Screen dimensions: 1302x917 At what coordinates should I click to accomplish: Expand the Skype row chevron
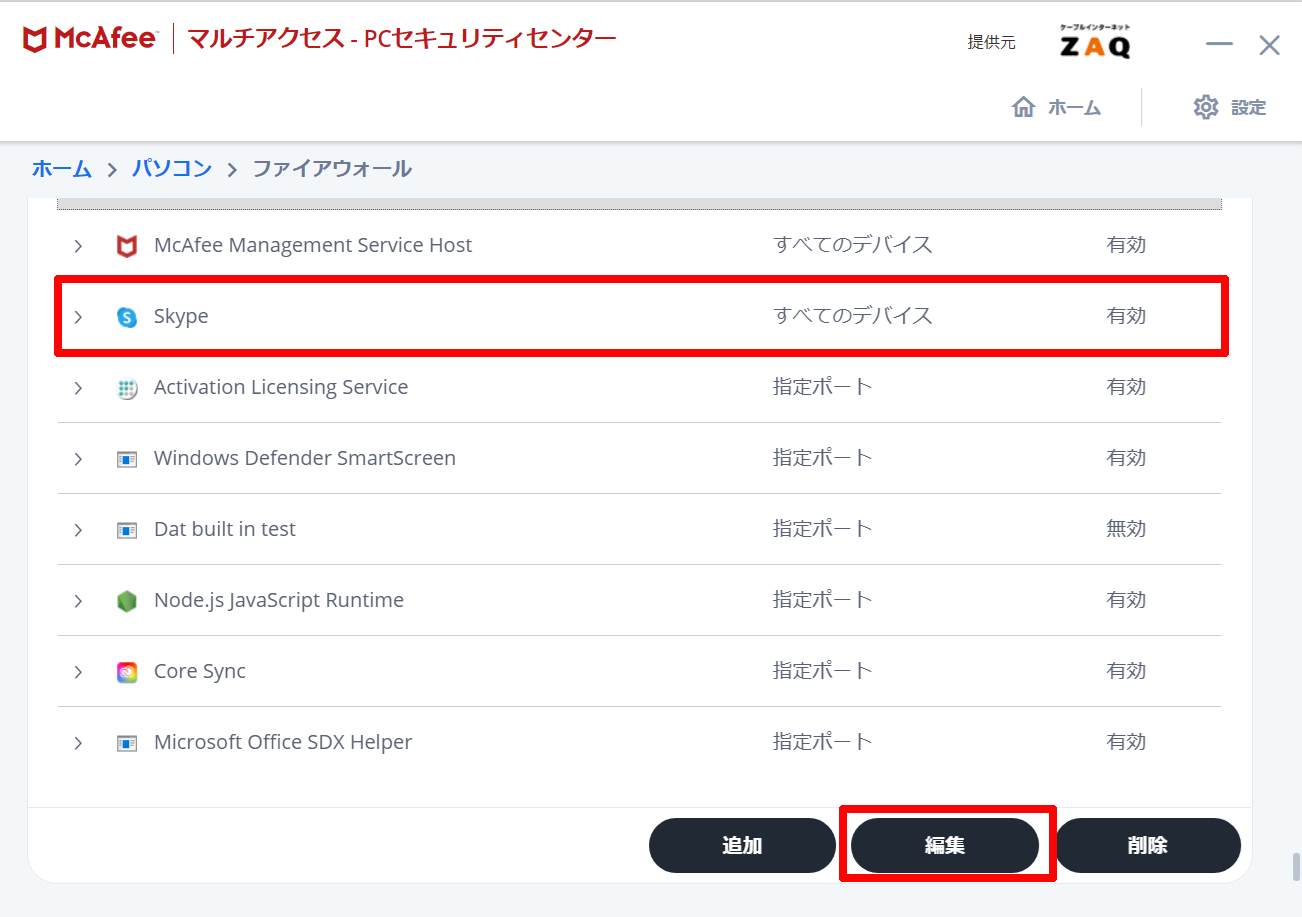coord(78,317)
